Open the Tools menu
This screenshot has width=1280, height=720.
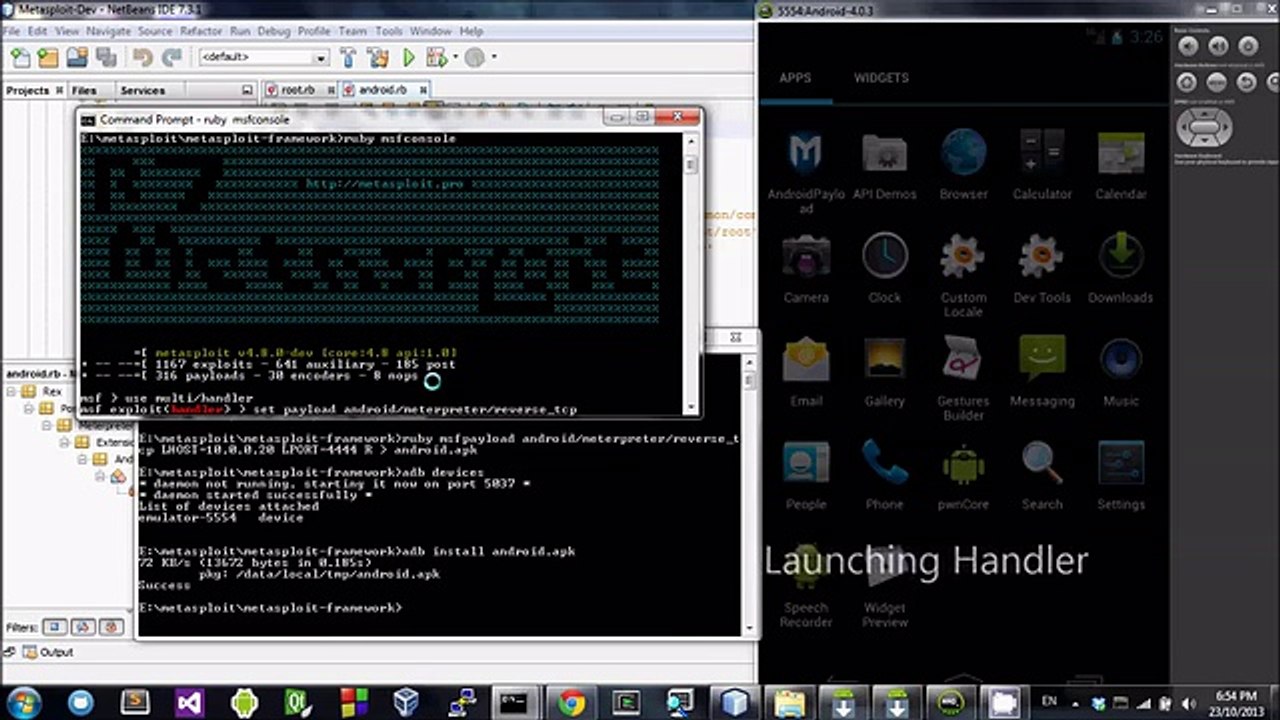(388, 31)
